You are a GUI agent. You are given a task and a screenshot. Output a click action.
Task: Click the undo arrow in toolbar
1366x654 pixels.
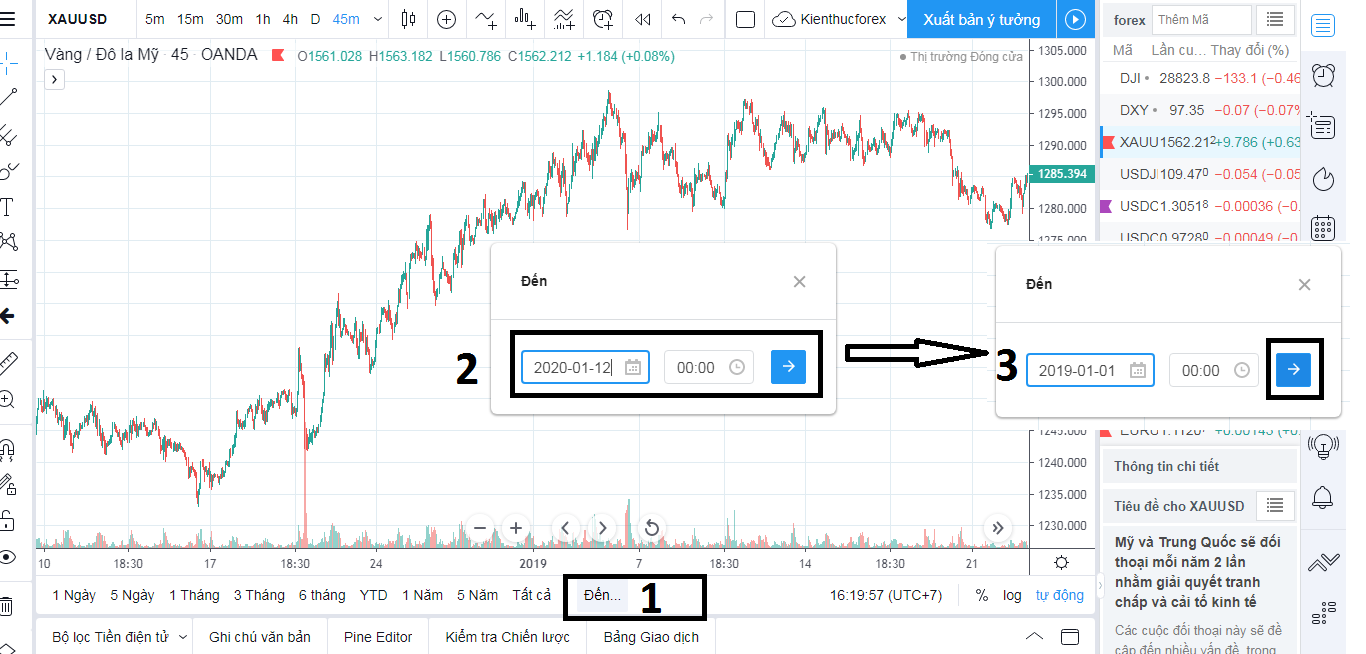680,19
